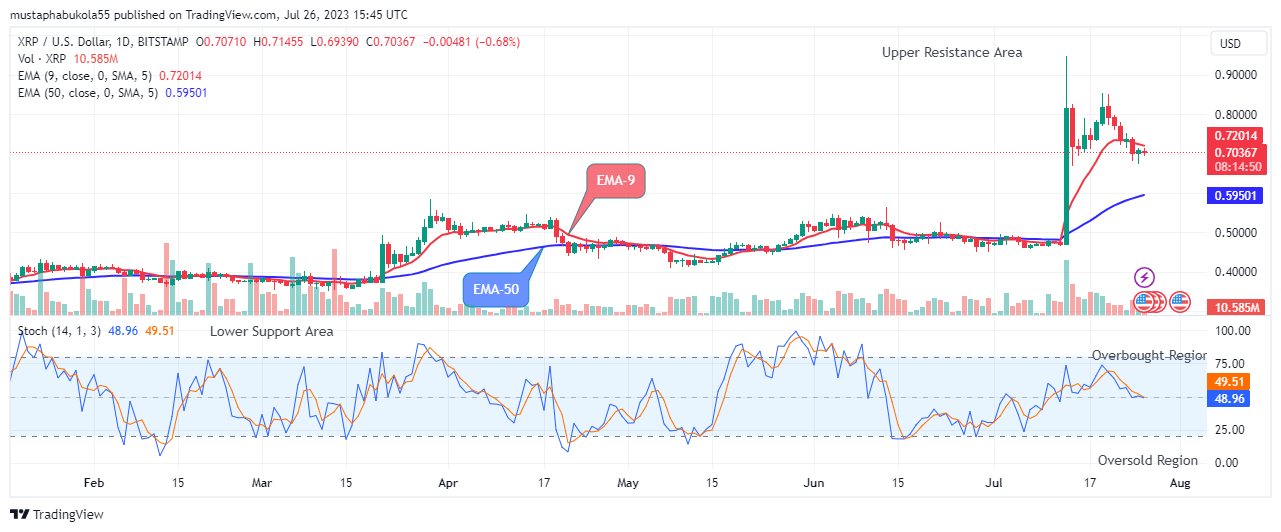Click the blue 0.59501 price axis tag
This screenshot has height=532, width=1281.
coord(1235,196)
